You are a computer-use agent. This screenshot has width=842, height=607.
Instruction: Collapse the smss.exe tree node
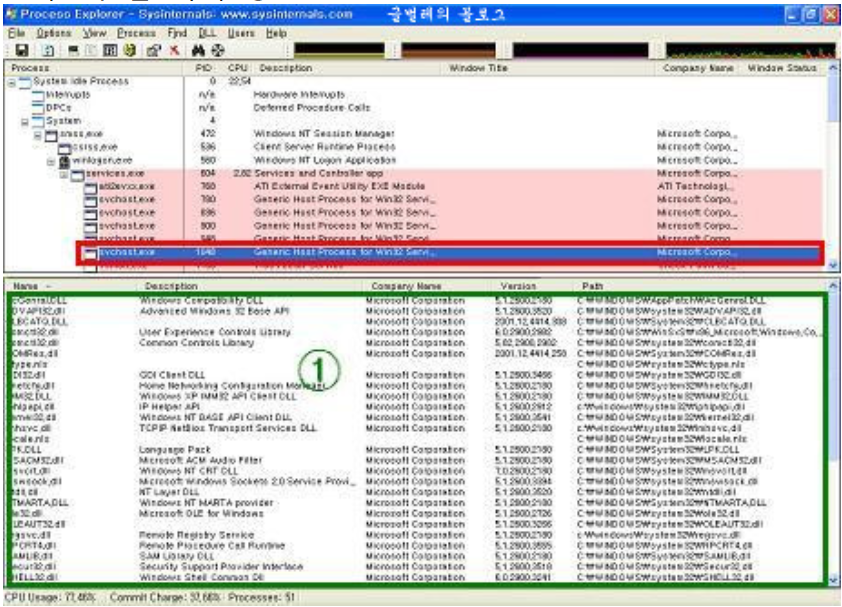(38, 135)
